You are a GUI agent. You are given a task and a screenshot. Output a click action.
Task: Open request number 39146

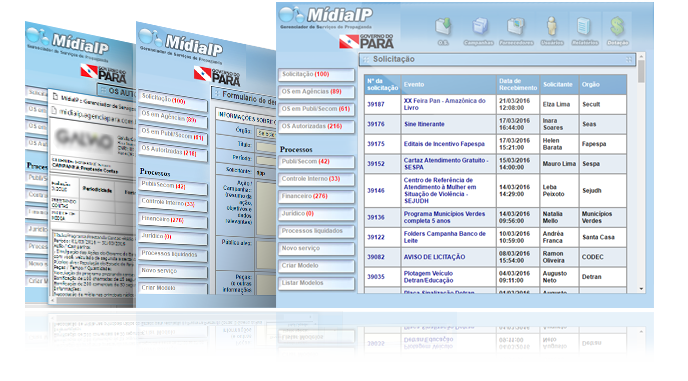coord(376,190)
